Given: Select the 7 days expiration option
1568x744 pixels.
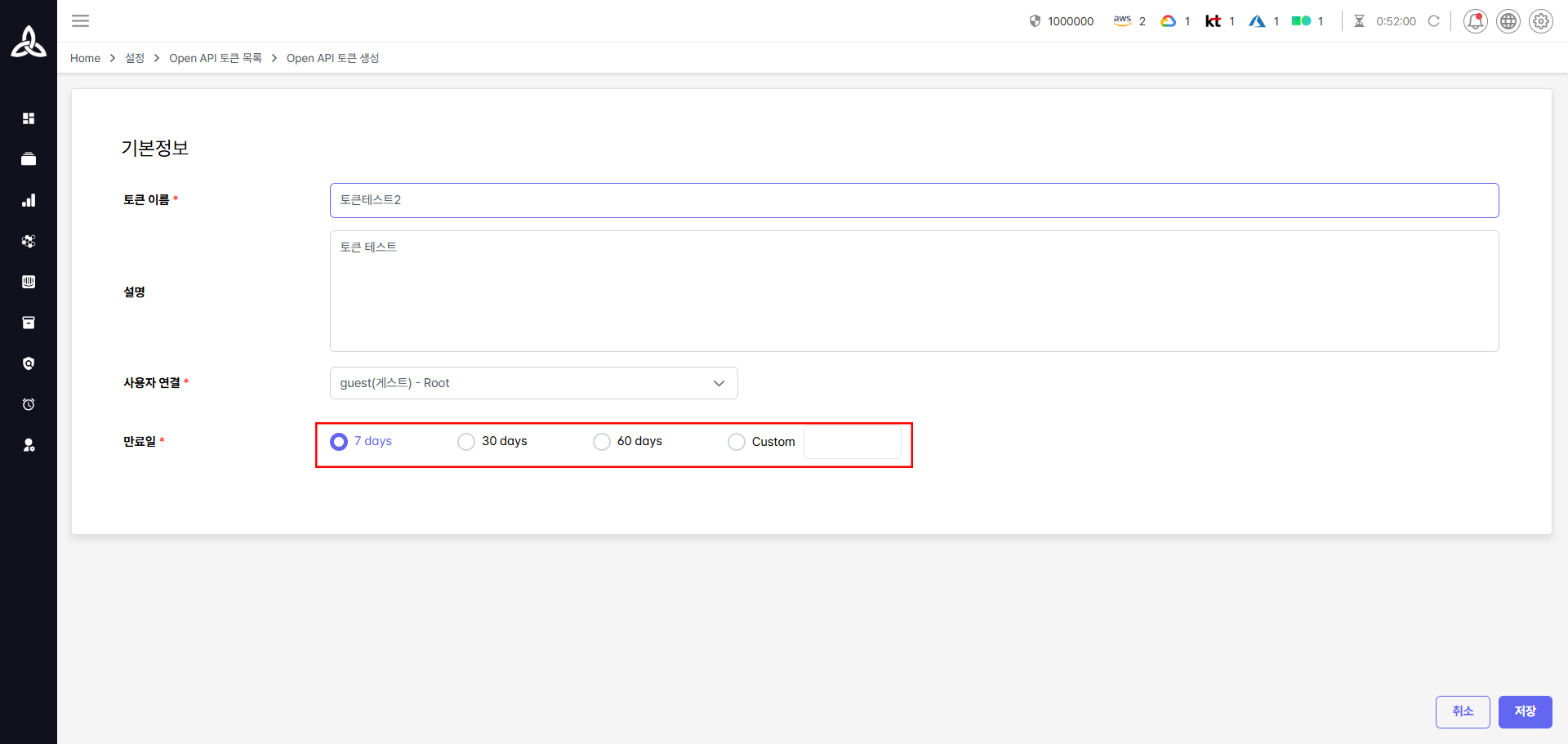Looking at the screenshot, I should 339,442.
